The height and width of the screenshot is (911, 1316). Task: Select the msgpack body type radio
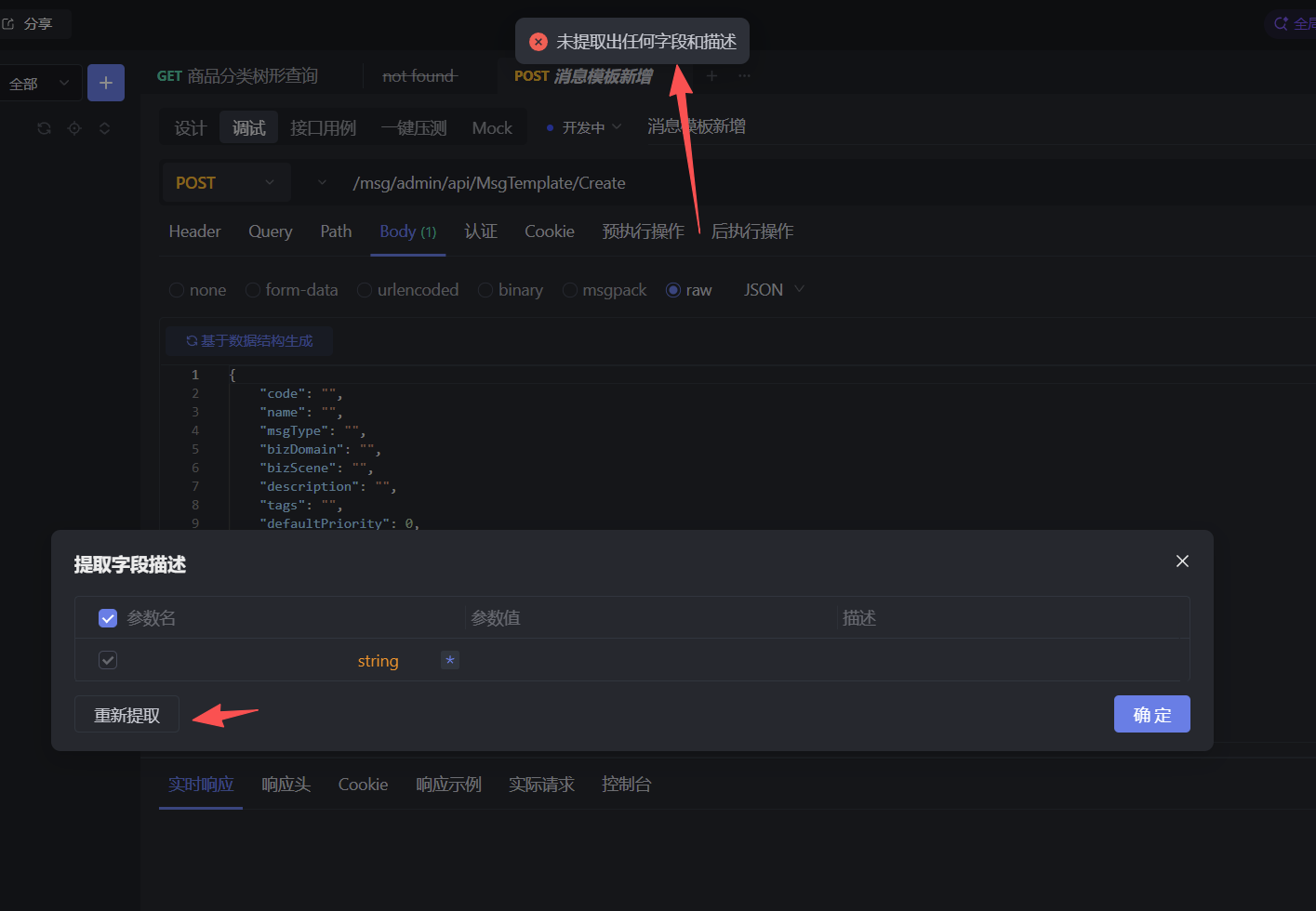(x=570, y=290)
